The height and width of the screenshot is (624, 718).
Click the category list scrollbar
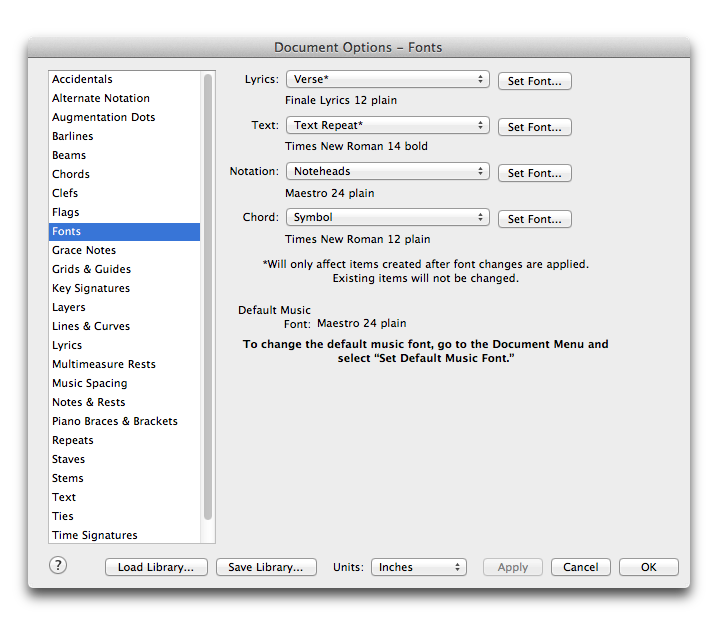tap(208, 297)
